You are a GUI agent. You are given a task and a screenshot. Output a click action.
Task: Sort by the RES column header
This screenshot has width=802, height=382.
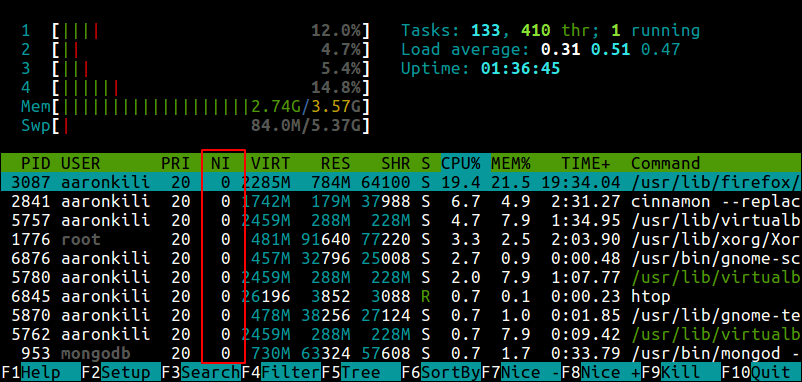336,164
